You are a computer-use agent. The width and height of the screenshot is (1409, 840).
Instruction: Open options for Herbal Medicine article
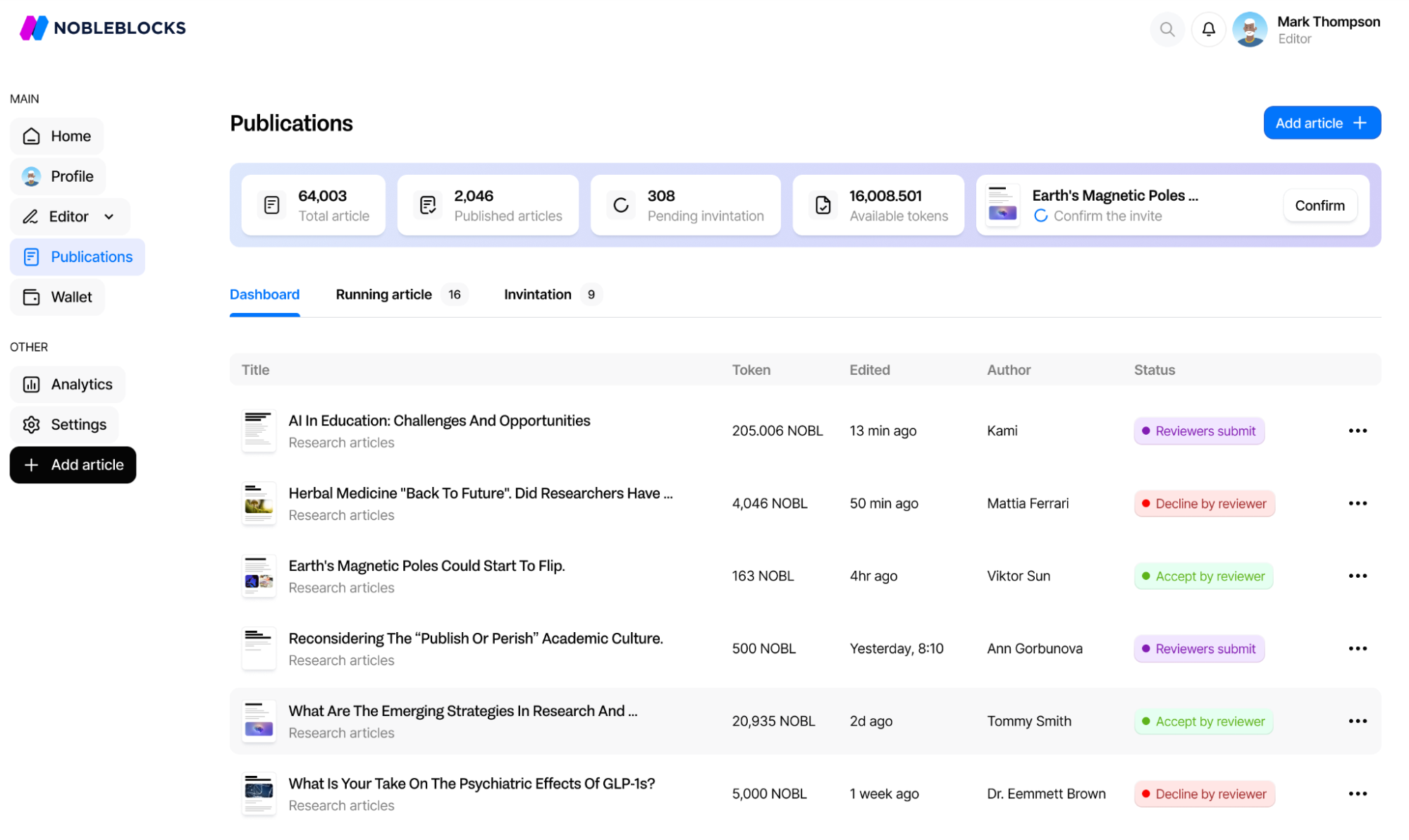pos(1358,503)
